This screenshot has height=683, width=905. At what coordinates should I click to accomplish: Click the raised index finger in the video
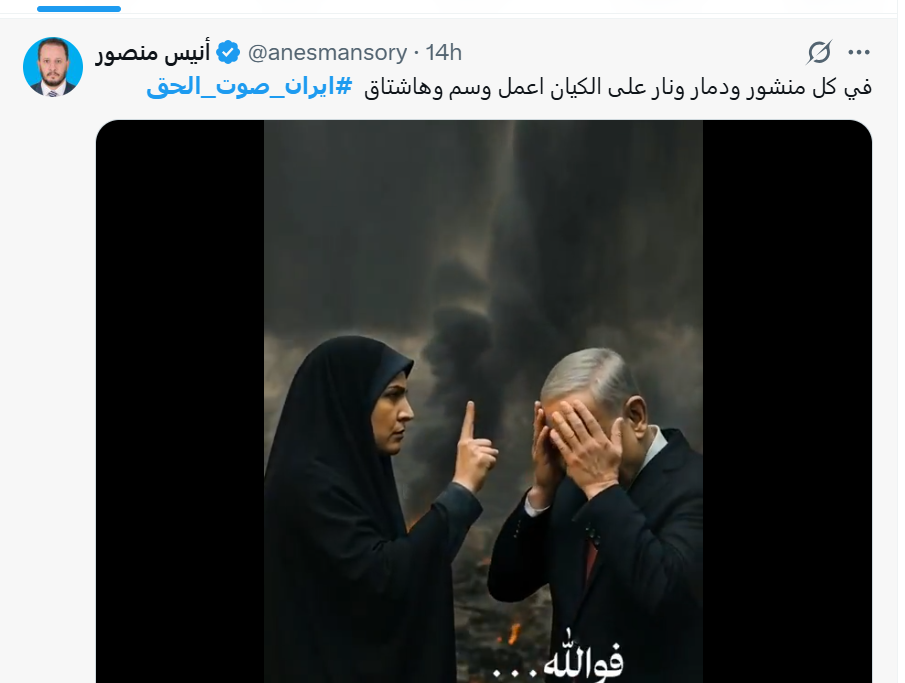468,420
